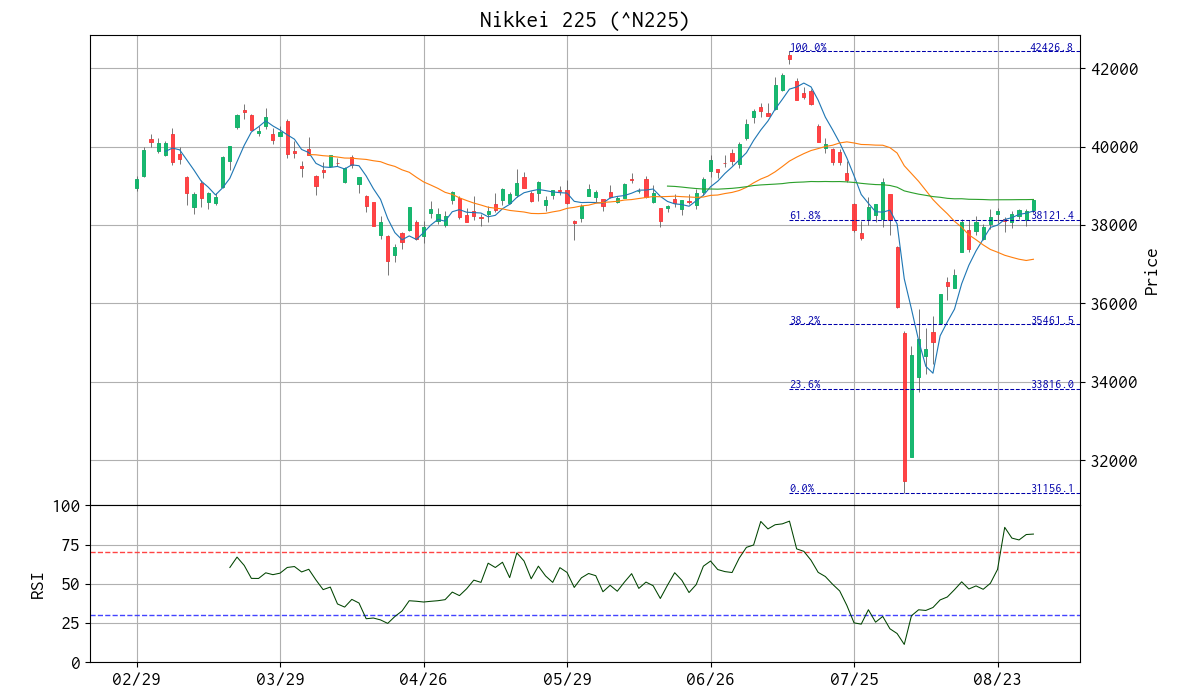Click the 35461.5 Fibonacci price value
Screen dimensions: 1200x697
[x=1052, y=320]
